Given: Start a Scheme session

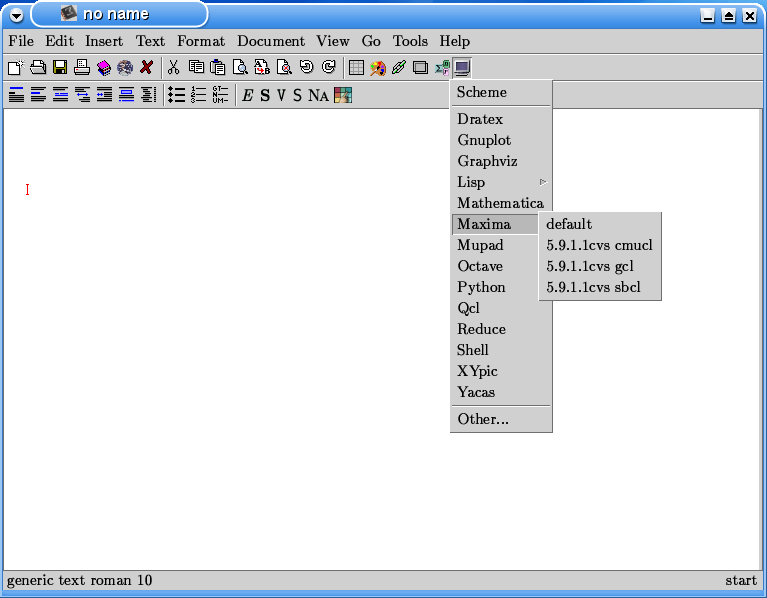Looking at the screenshot, I should click(x=501, y=92).
